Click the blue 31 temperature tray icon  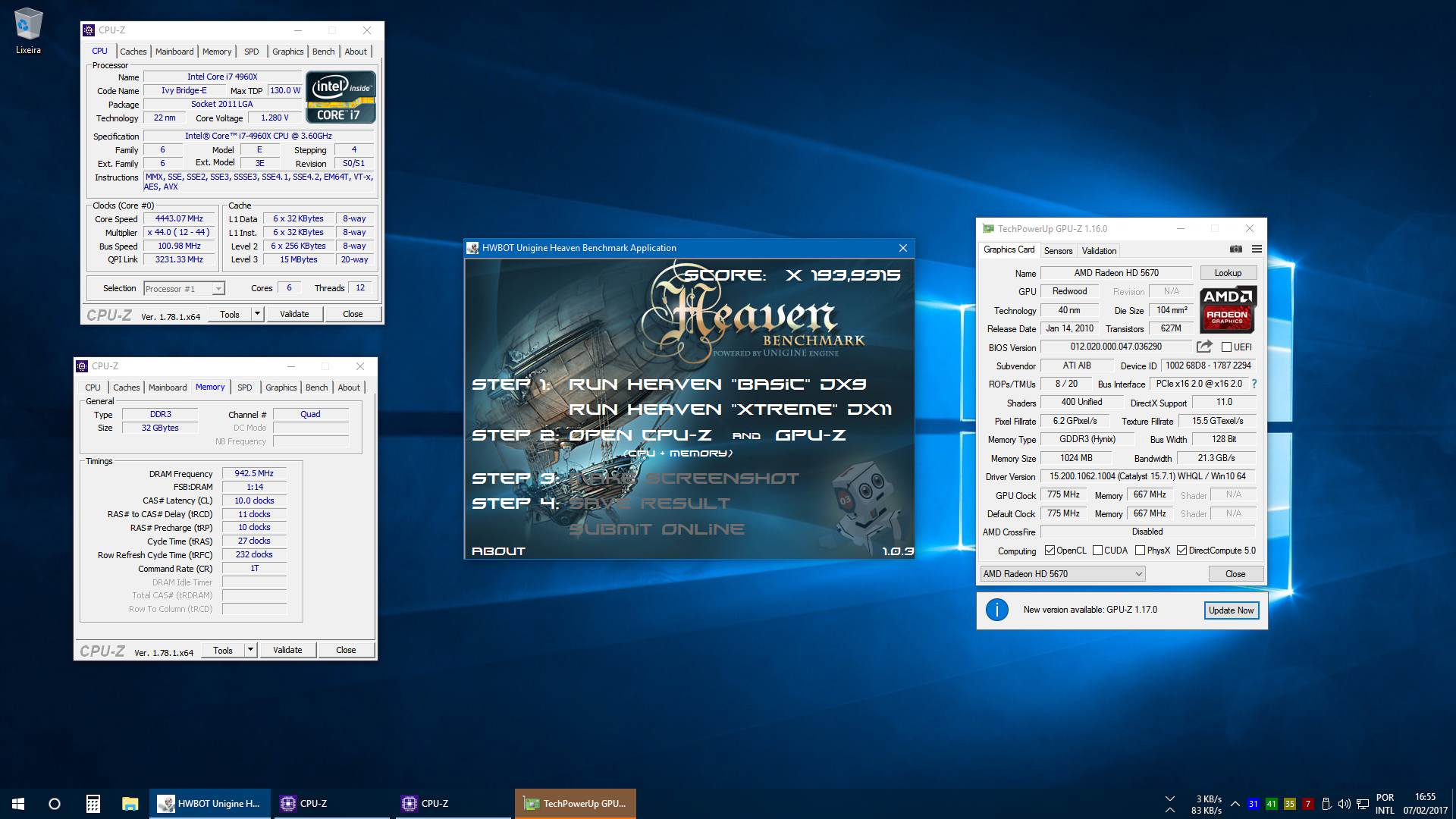tap(1254, 804)
